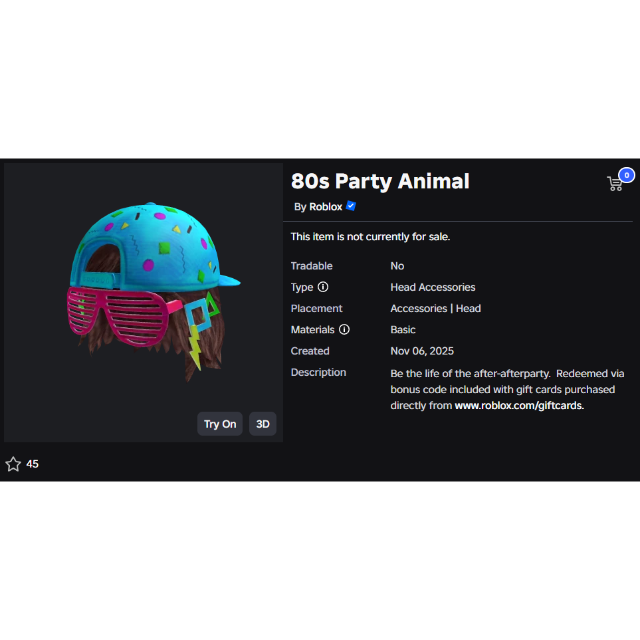Screen dimensions: 640x640
Task: Click the 45 favorites count
Action: [32, 464]
